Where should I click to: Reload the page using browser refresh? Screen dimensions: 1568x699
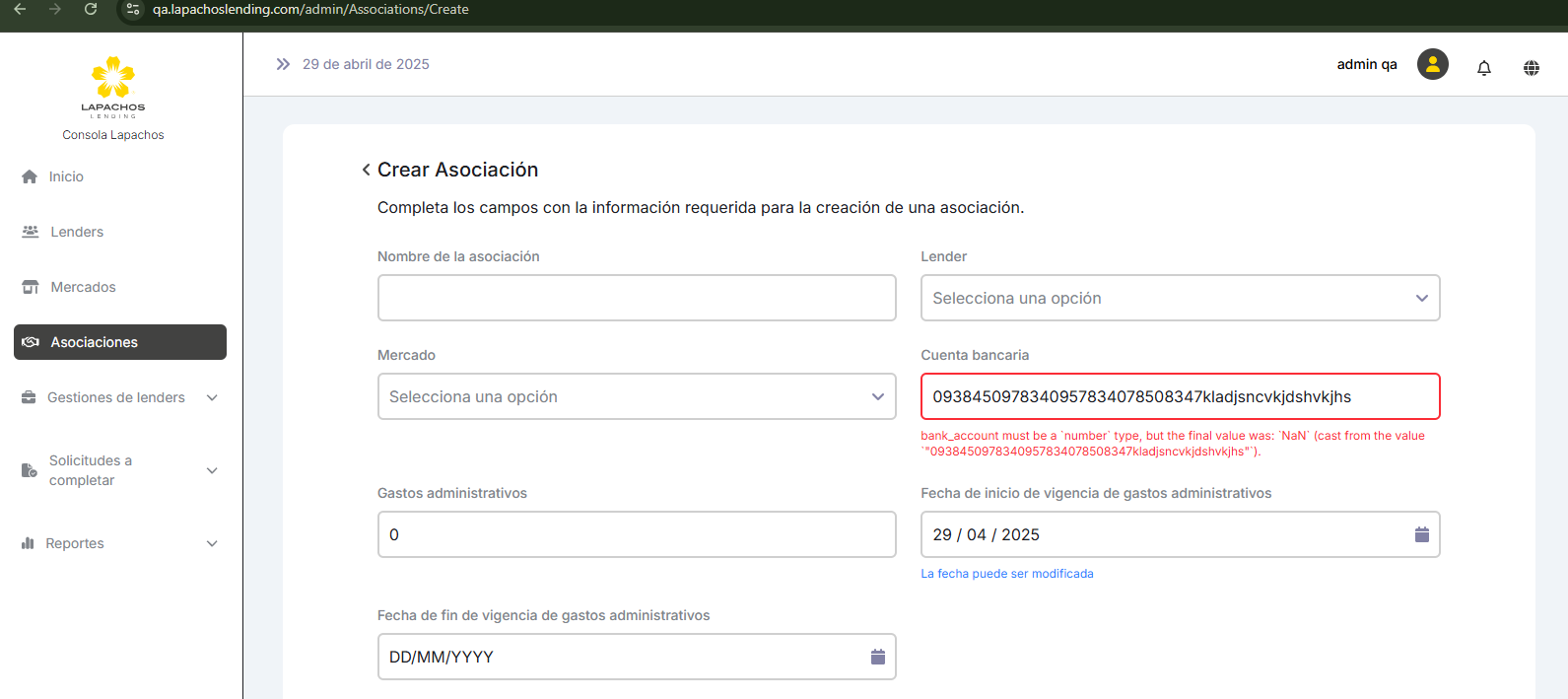[91, 10]
